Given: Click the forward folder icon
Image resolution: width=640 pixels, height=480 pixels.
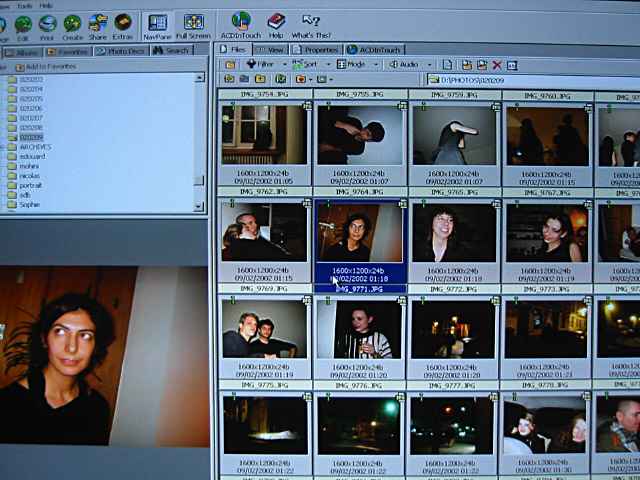Looking at the screenshot, I should [x=244, y=79].
